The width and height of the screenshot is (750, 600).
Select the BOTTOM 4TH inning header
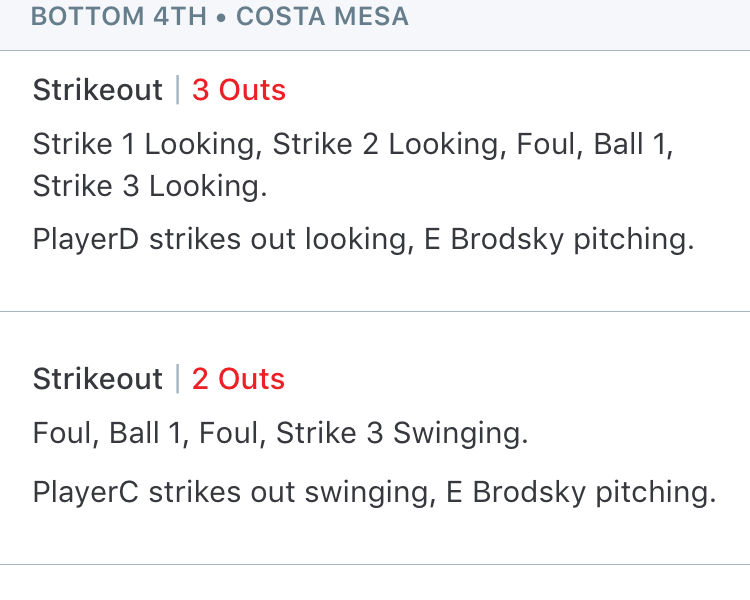[119, 16]
